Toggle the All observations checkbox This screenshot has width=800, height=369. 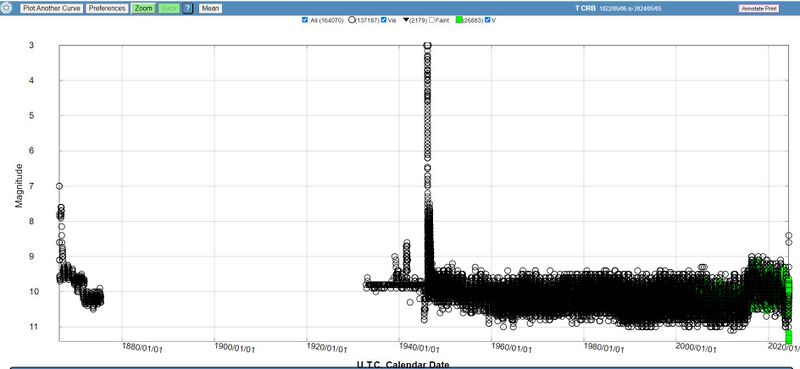pyautogui.click(x=305, y=20)
